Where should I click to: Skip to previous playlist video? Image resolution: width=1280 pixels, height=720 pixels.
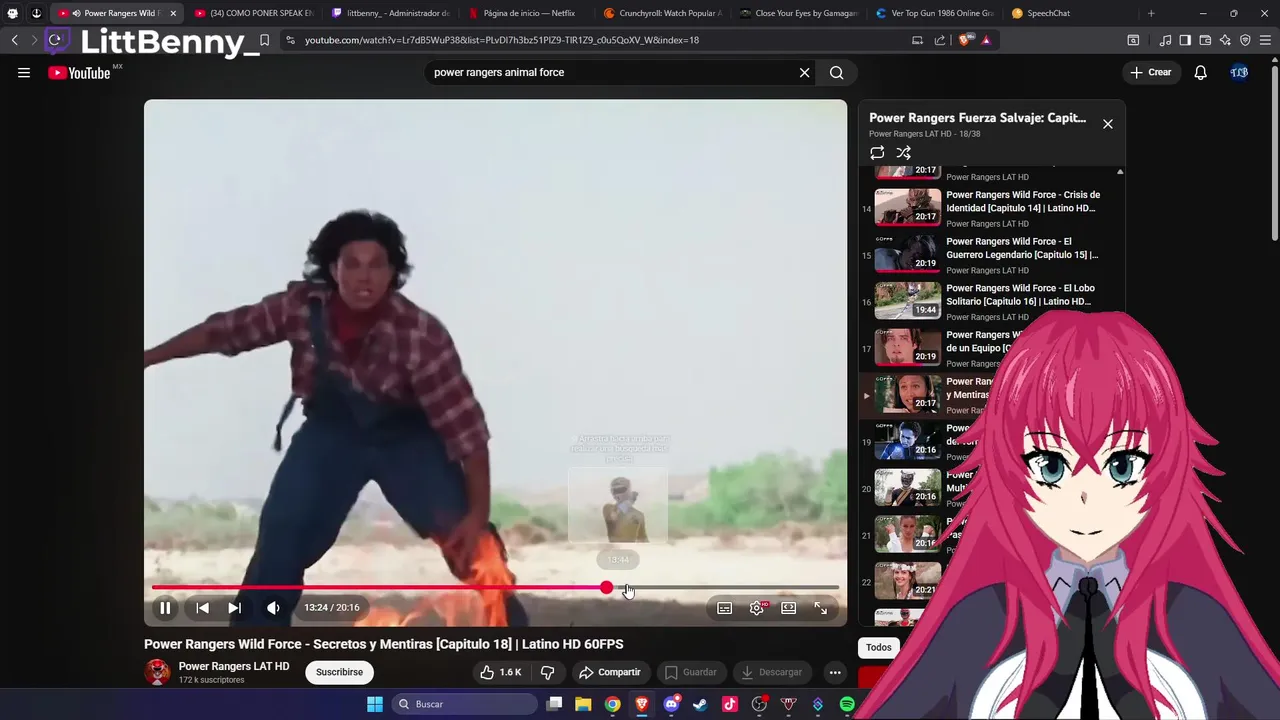coord(202,608)
